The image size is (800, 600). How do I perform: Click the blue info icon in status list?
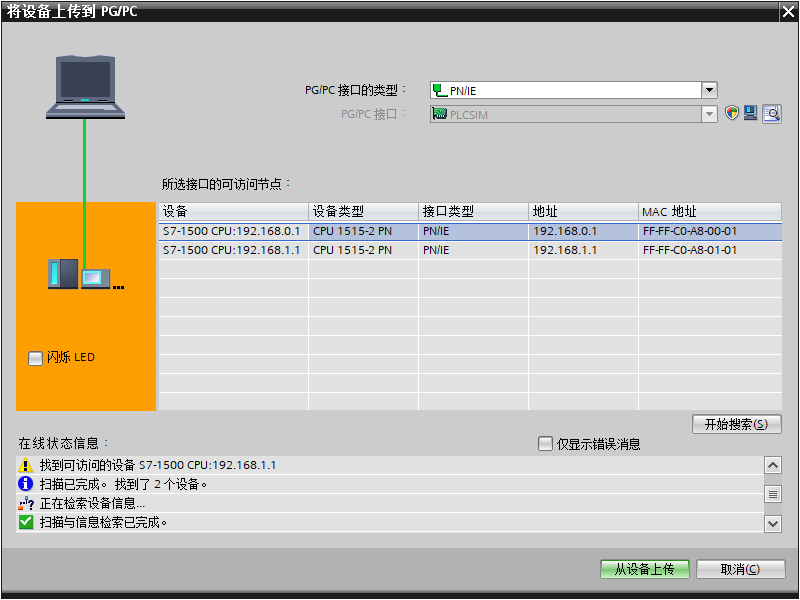coord(25,484)
